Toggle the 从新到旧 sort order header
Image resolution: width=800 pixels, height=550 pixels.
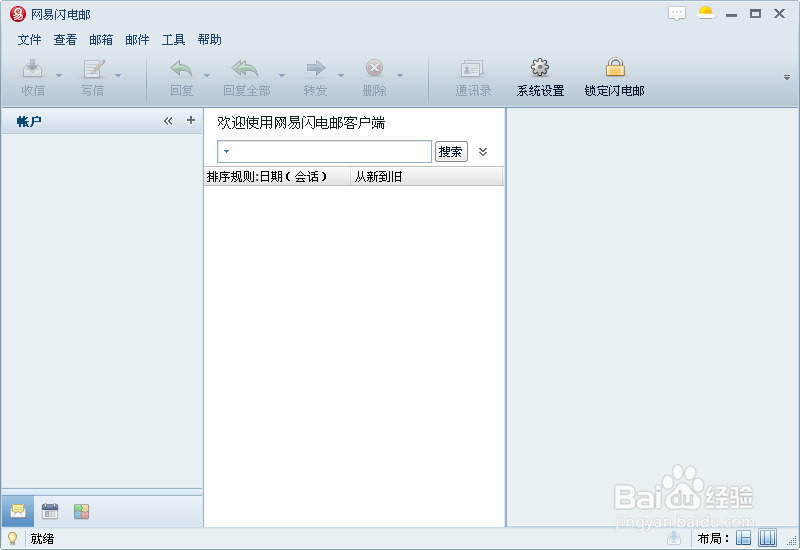coord(427,177)
